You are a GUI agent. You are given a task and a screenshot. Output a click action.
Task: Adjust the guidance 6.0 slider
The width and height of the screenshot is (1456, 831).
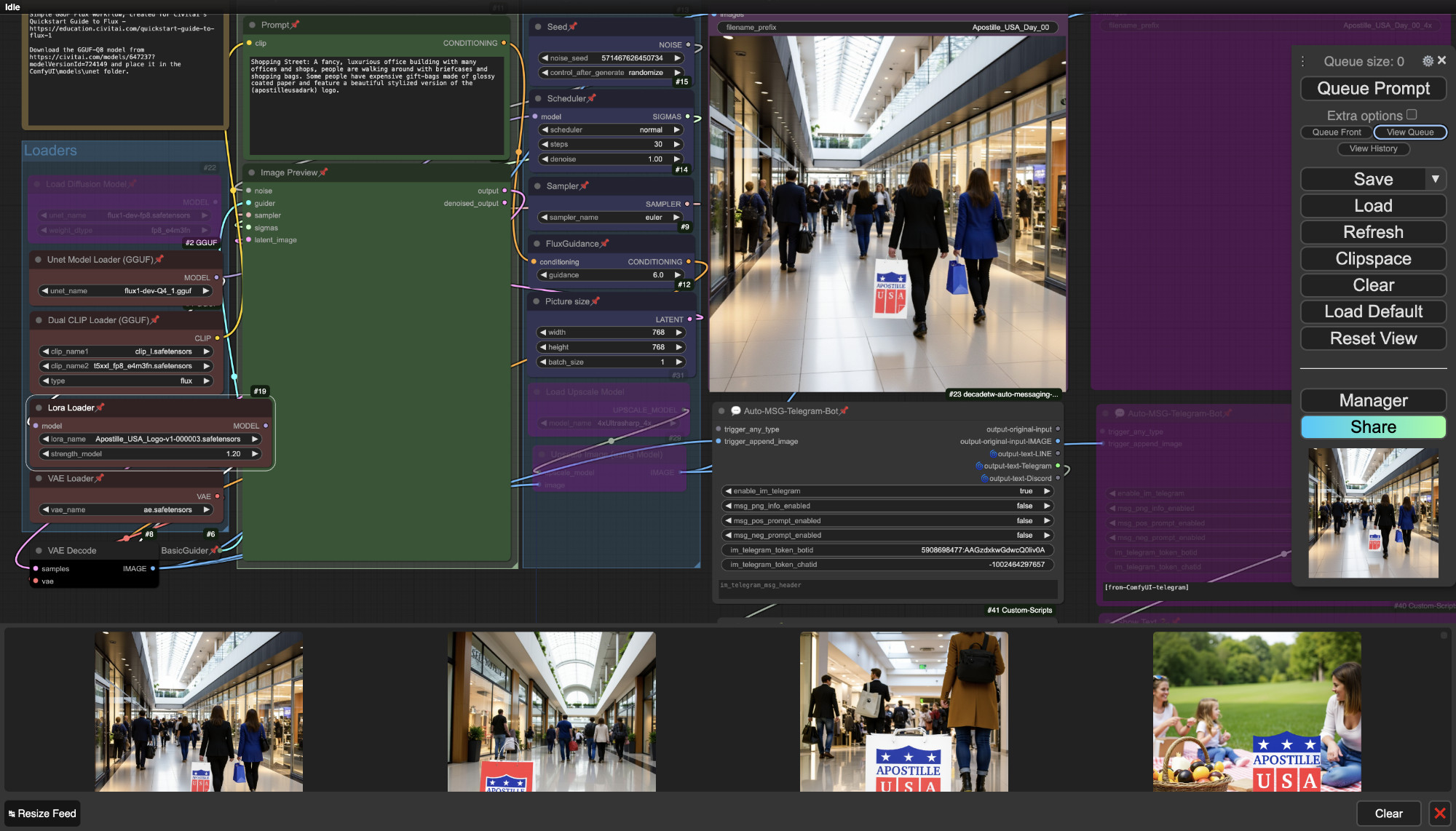(611, 275)
